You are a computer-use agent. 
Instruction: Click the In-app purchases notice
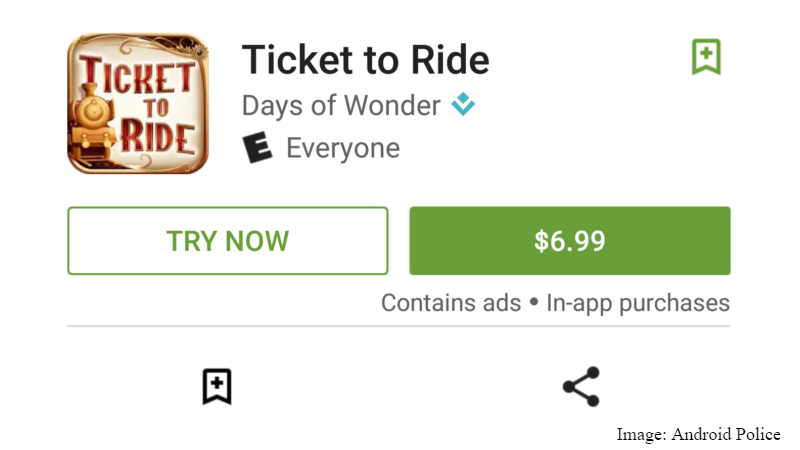point(638,303)
